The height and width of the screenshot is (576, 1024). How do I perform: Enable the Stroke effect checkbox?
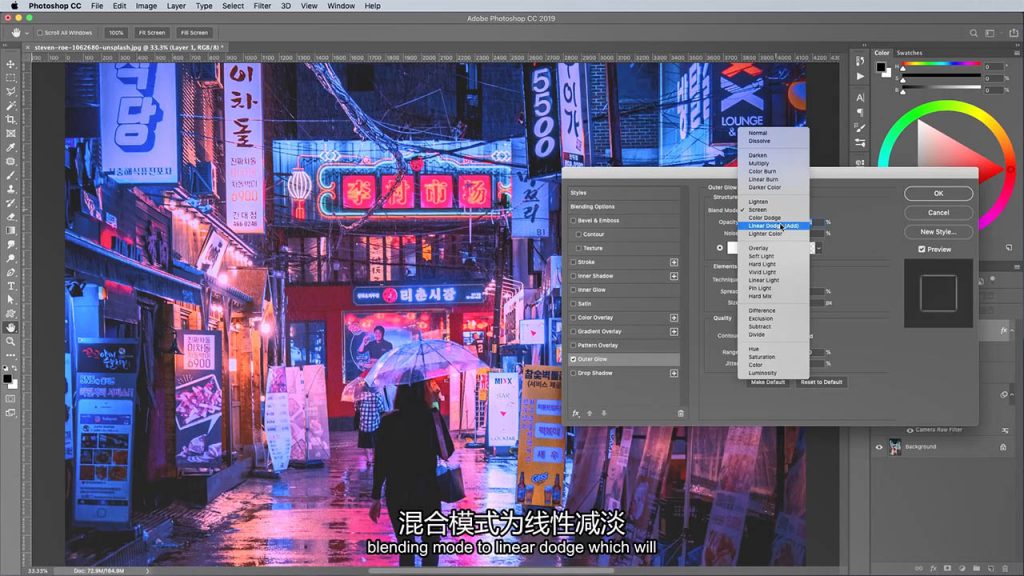click(573, 262)
